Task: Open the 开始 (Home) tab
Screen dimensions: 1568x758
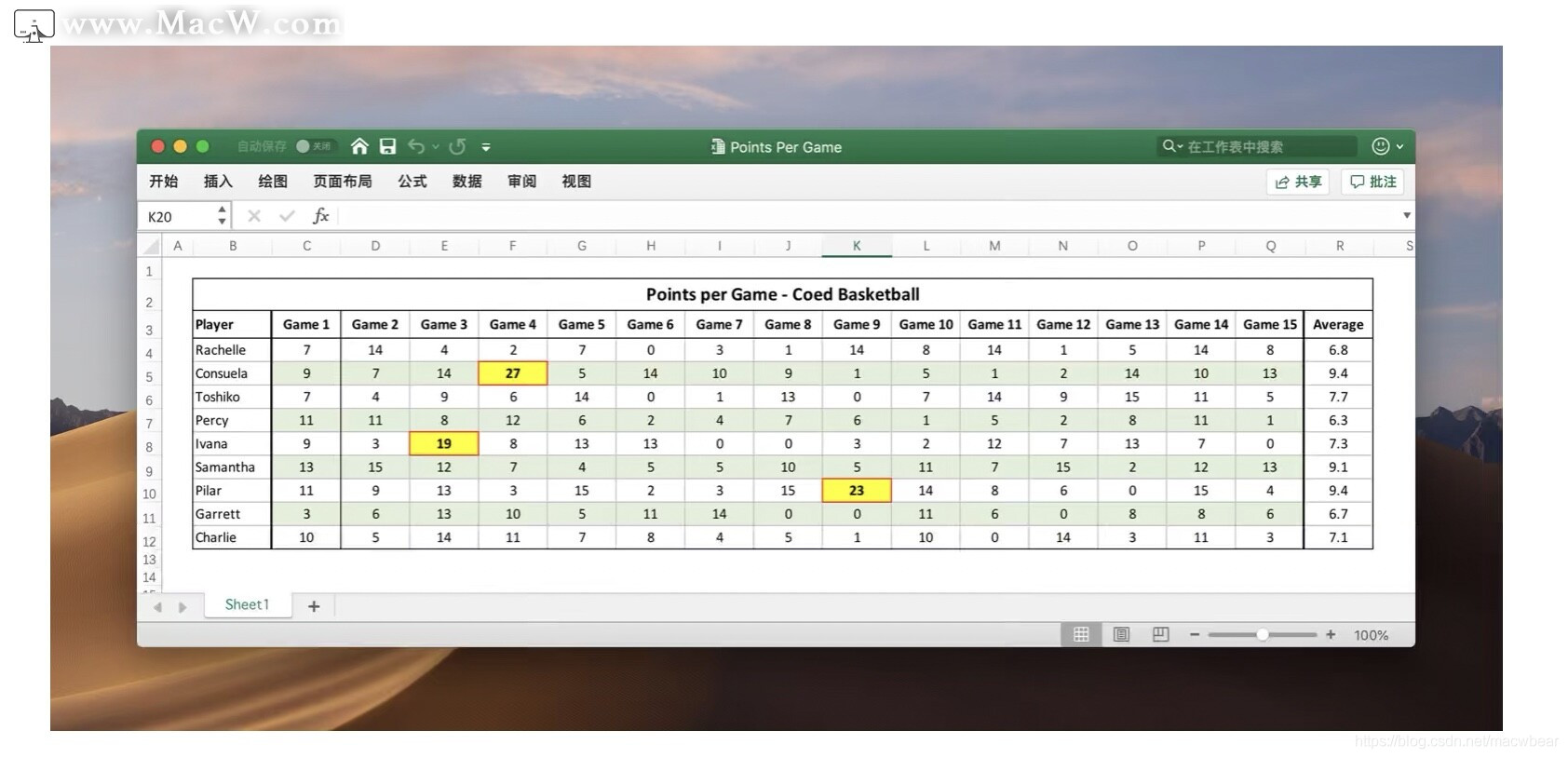Action: click(x=164, y=182)
